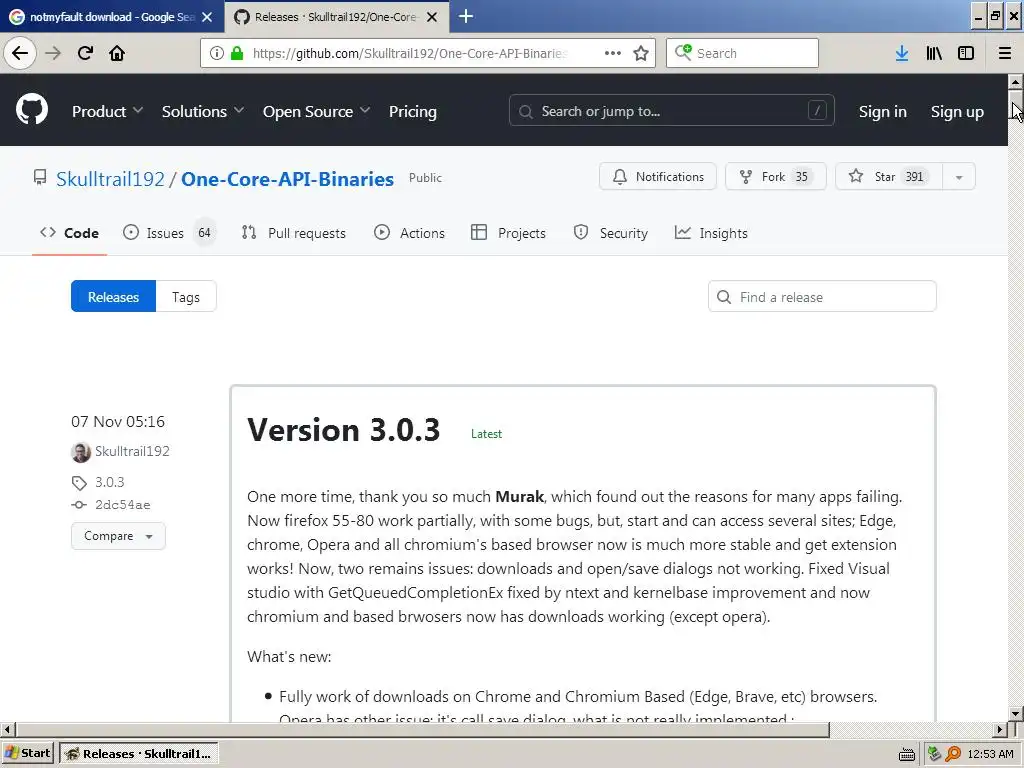Click Sign in link

(x=882, y=112)
